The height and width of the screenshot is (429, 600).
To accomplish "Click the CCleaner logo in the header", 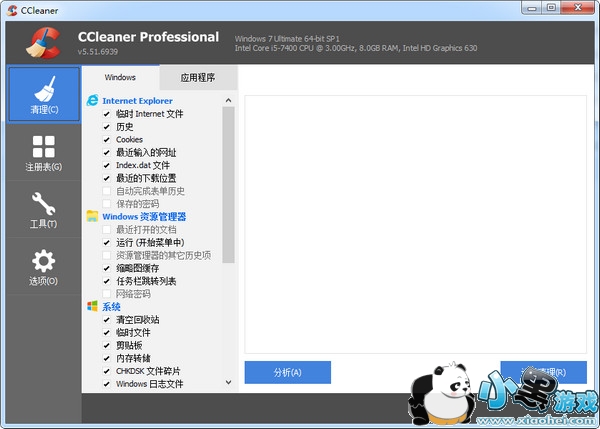I will pyautogui.click(x=44, y=43).
